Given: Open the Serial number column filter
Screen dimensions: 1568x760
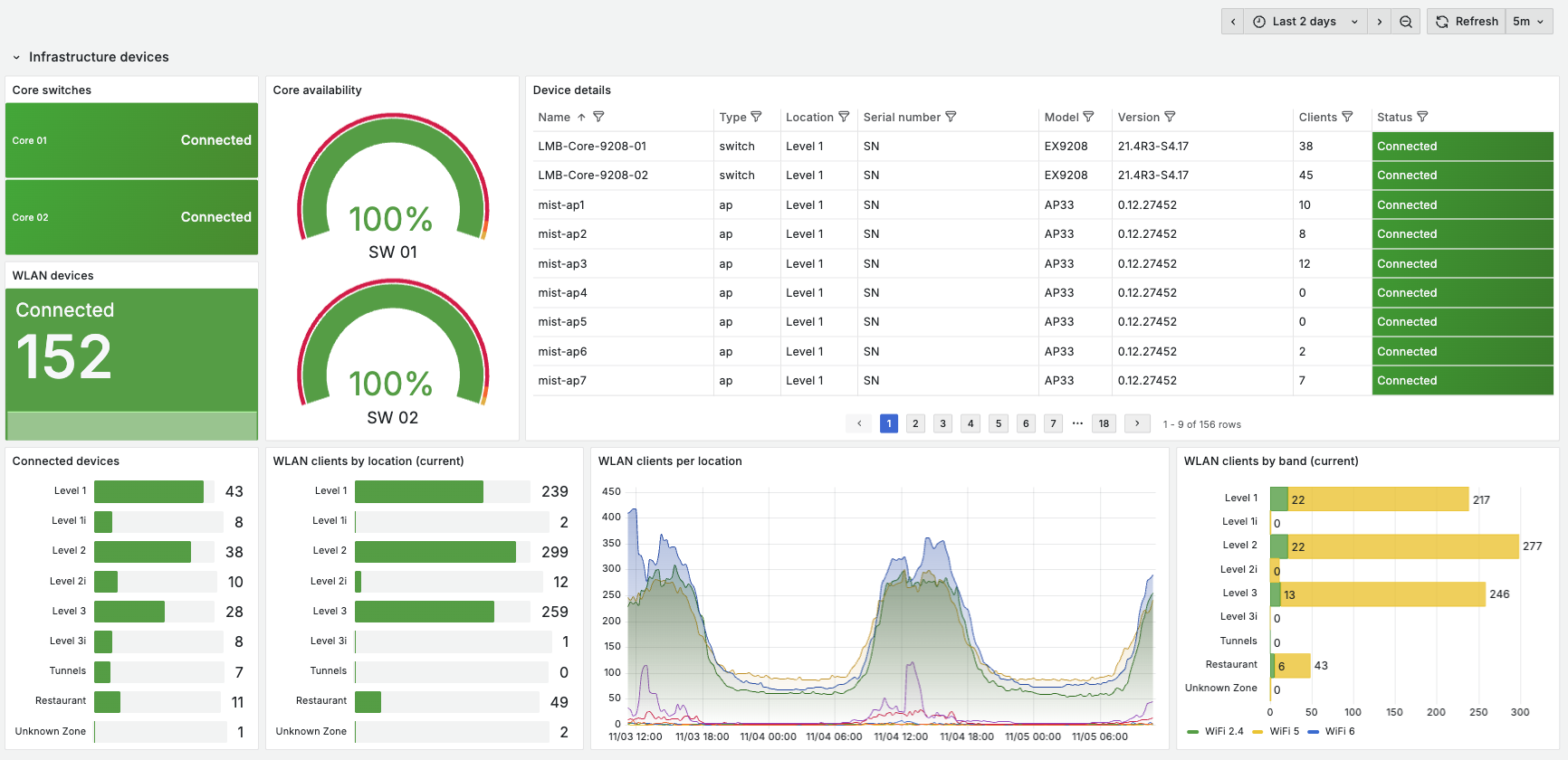Looking at the screenshot, I should tap(951, 117).
